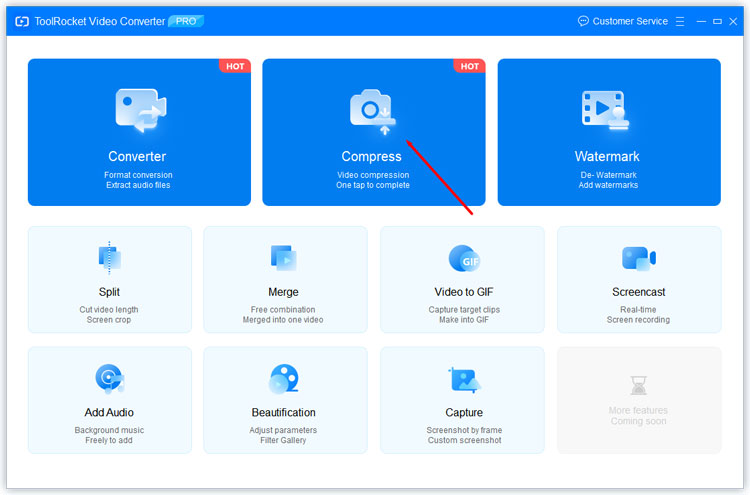Click the Split tool icon
The width and height of the screenshot is (750, 495).
click(110, 258)
